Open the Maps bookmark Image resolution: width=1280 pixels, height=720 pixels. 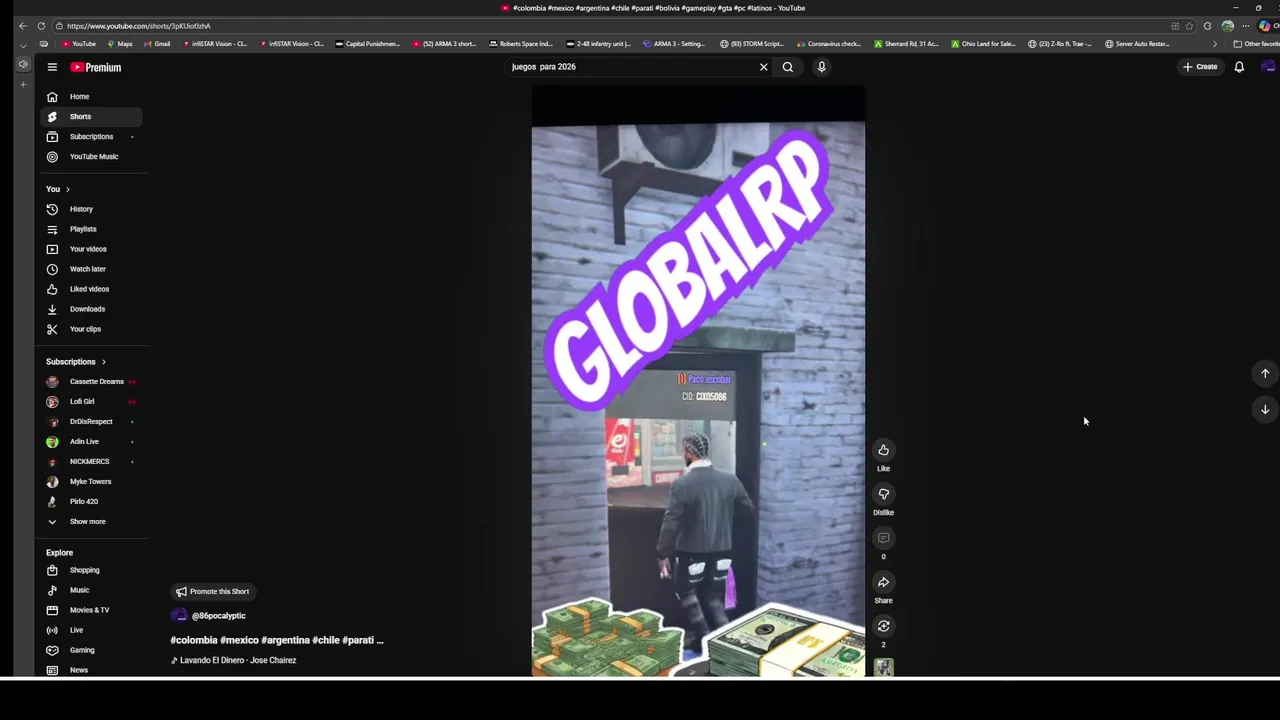coord(120,44)
